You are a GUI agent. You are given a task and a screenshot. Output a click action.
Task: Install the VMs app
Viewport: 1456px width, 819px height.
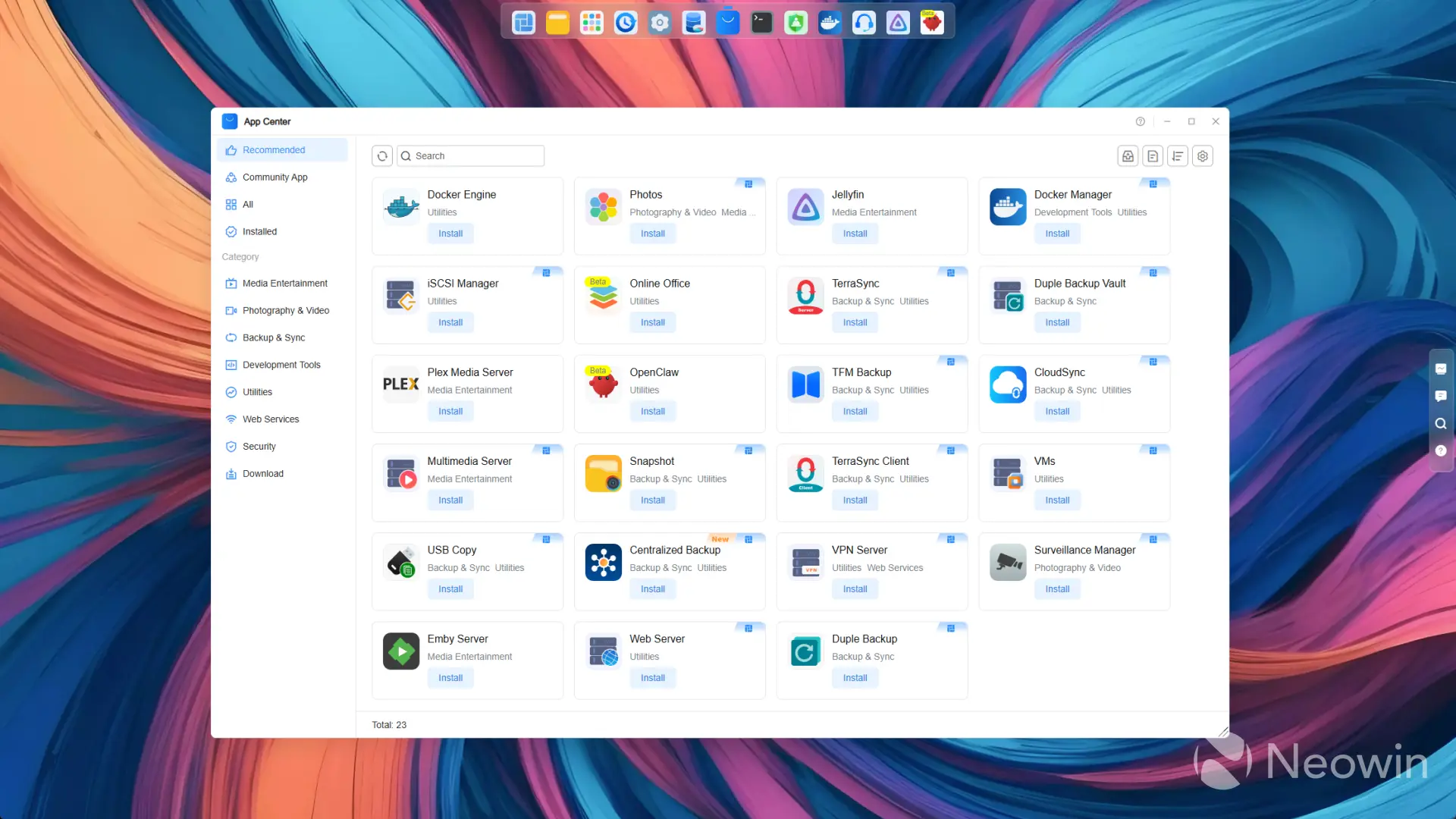point(1057,500)
